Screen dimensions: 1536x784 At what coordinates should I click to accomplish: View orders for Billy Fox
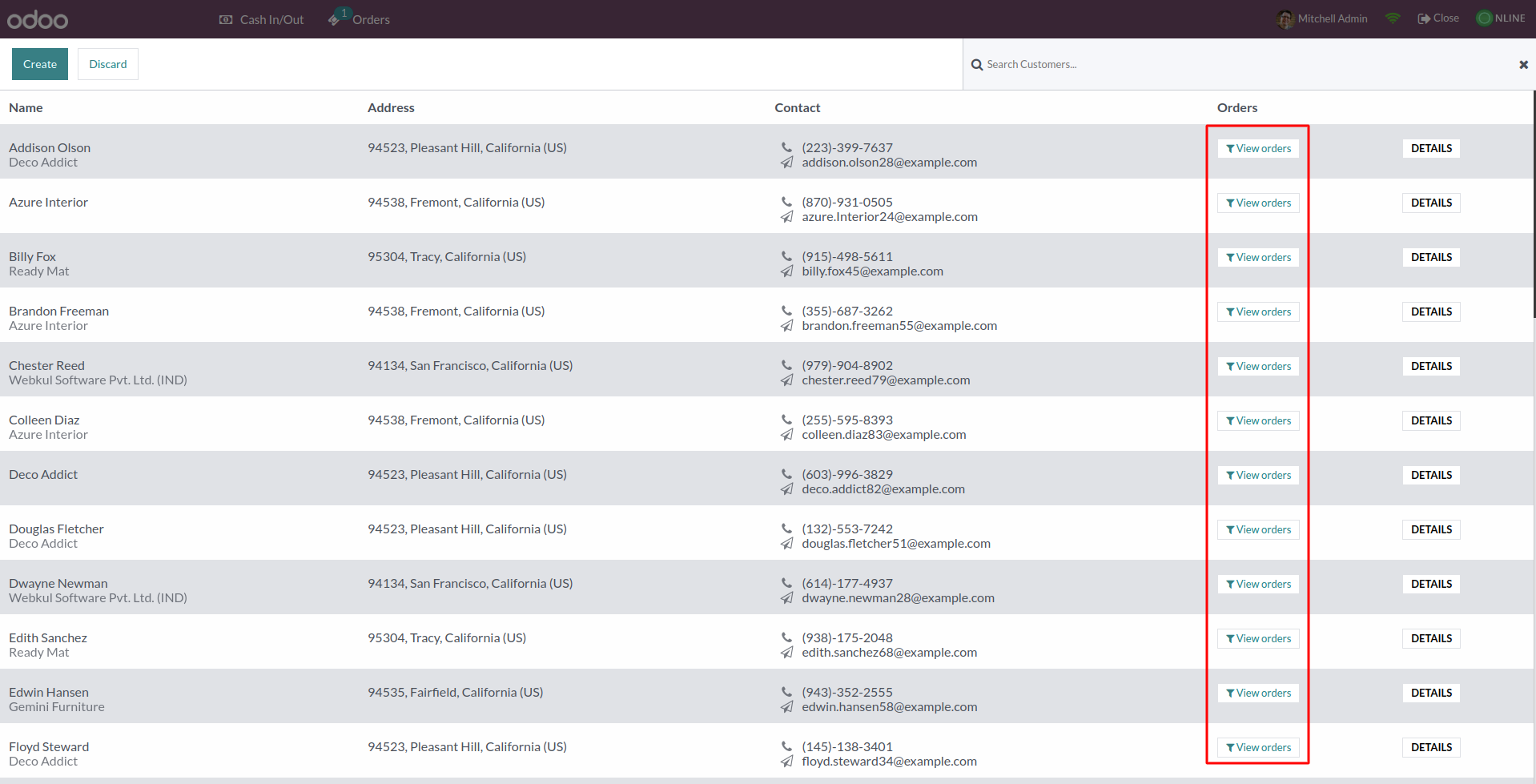1258,257
